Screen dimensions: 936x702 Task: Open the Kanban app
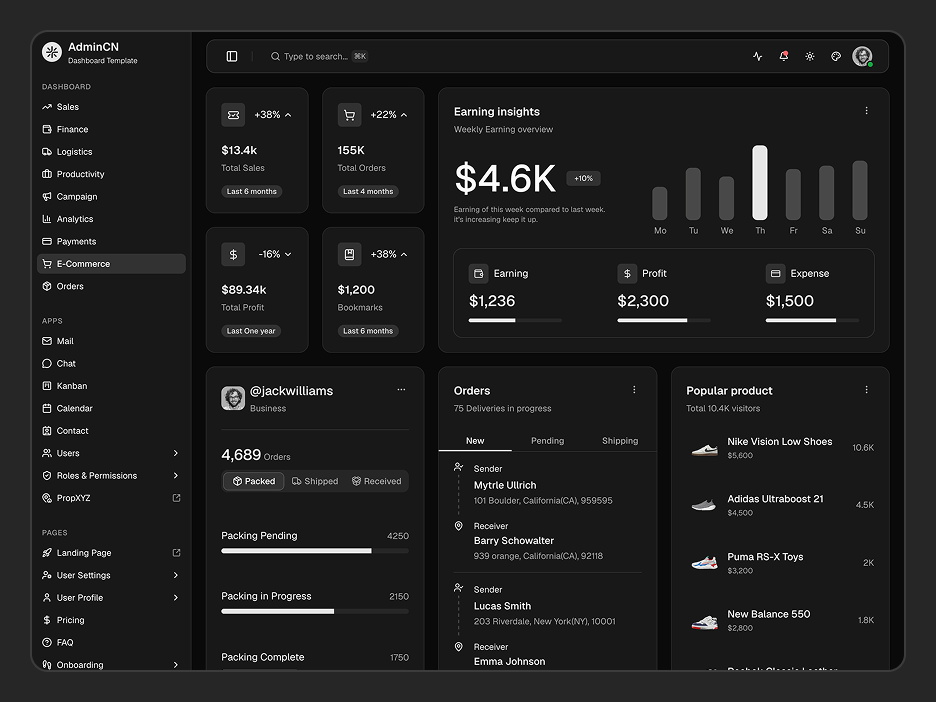111,386
